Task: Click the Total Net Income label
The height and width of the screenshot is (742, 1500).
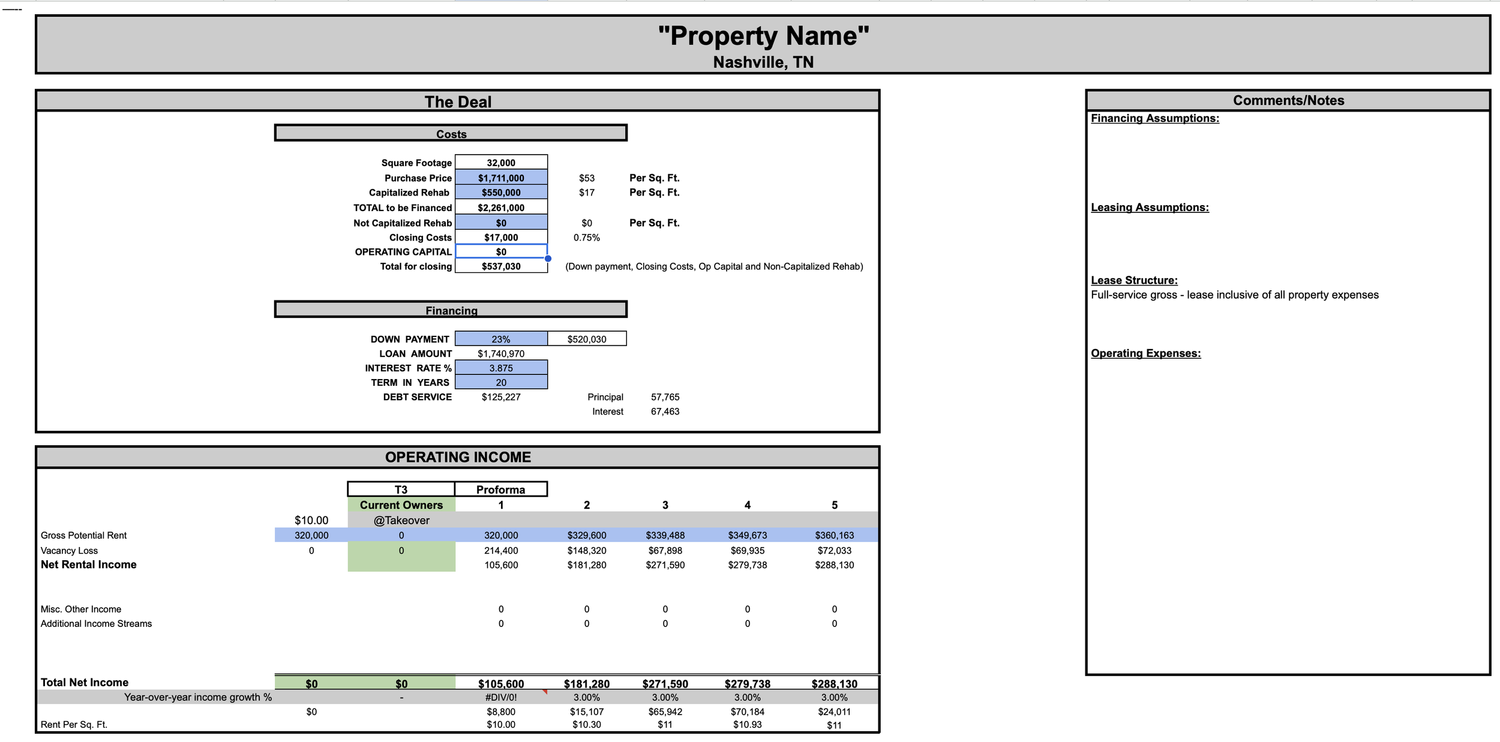Action: coord(84,683)
